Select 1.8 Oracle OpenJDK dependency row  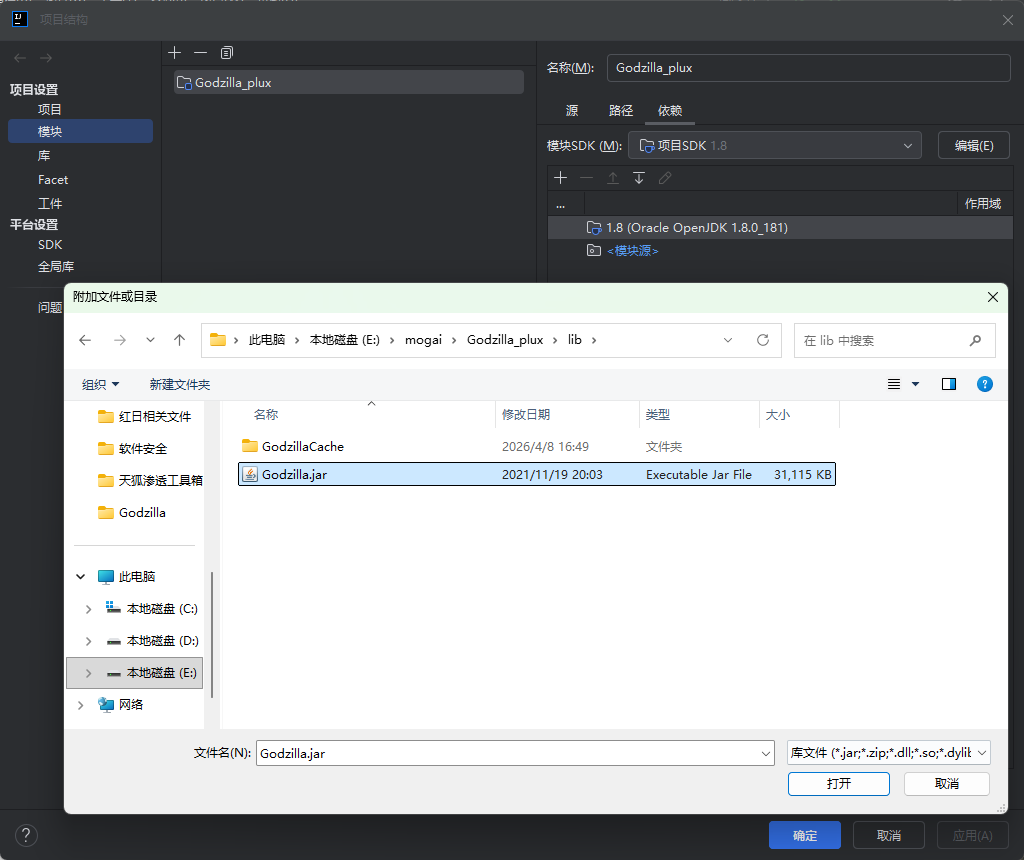click(x=780, y=228)
